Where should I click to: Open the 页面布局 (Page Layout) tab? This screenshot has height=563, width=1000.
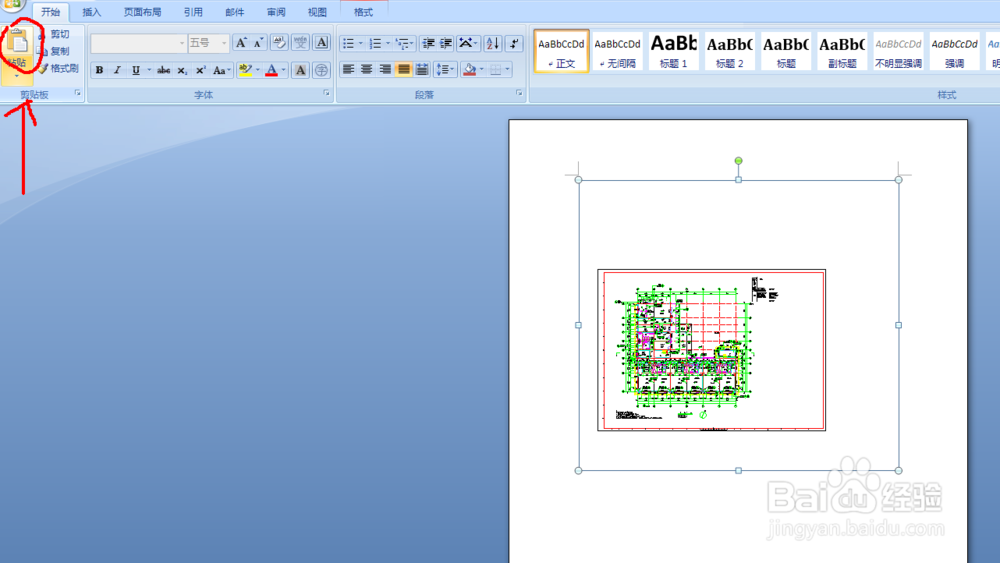142,12
